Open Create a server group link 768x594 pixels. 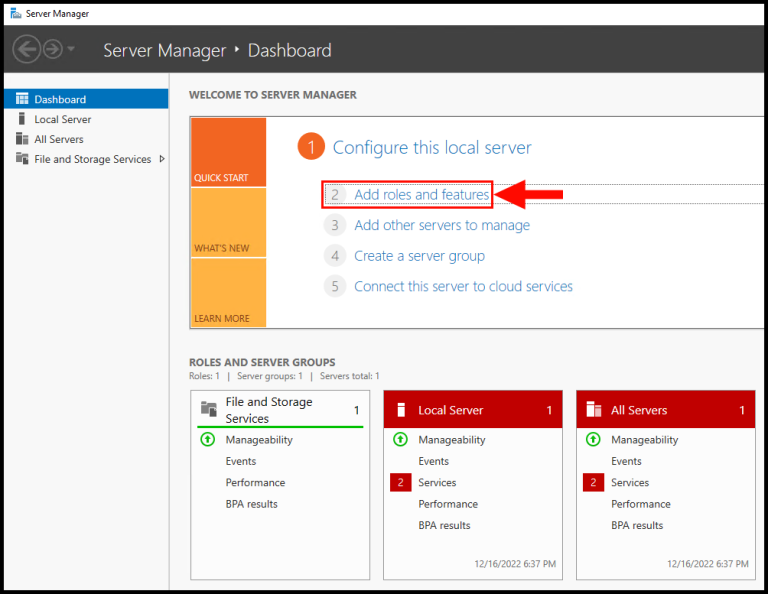419,256
